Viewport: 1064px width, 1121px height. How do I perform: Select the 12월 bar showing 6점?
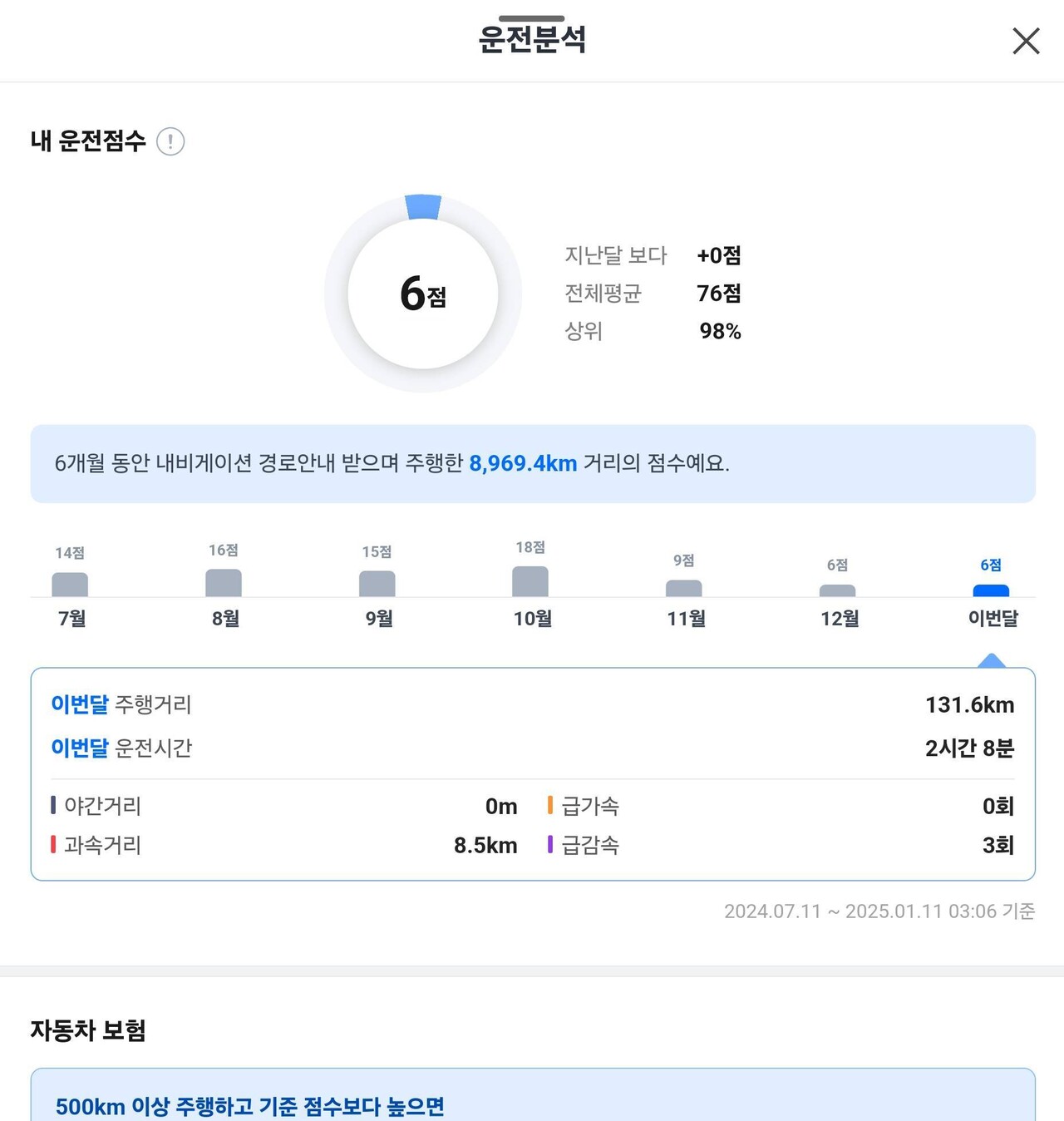point(837,590)
